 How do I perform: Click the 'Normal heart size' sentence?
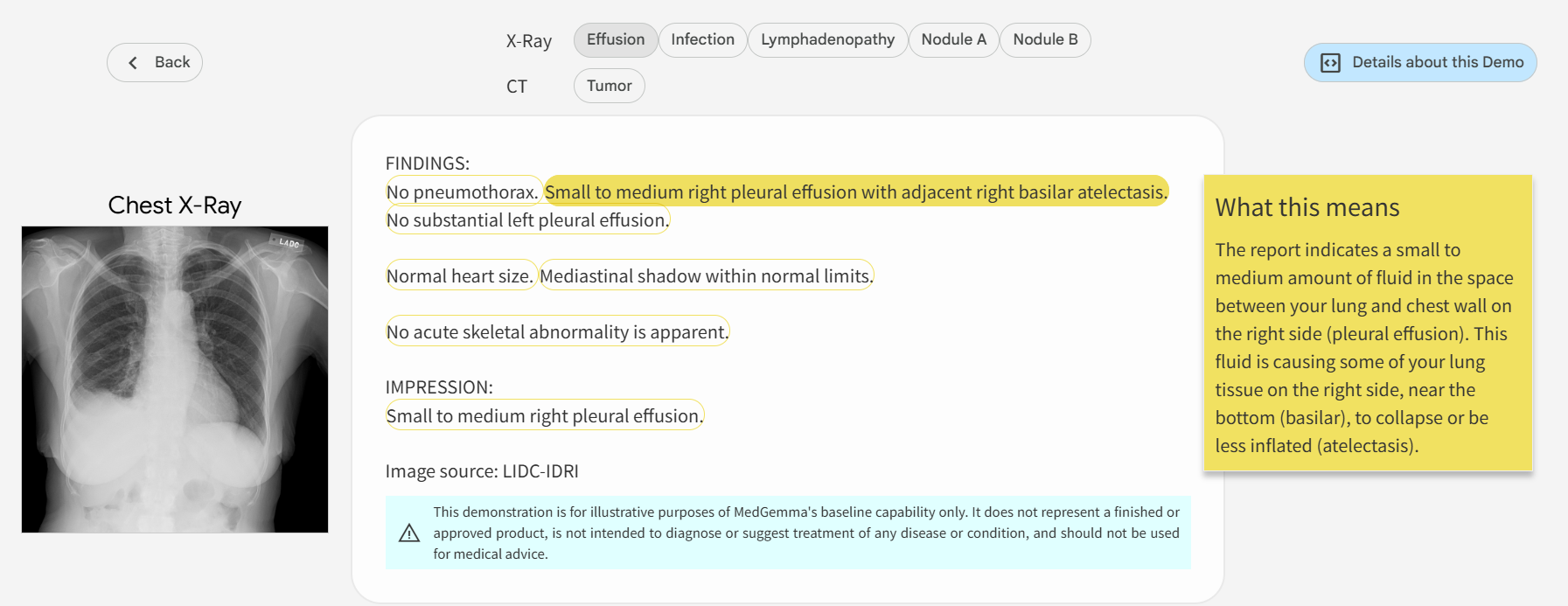click(x=460, y=276)
